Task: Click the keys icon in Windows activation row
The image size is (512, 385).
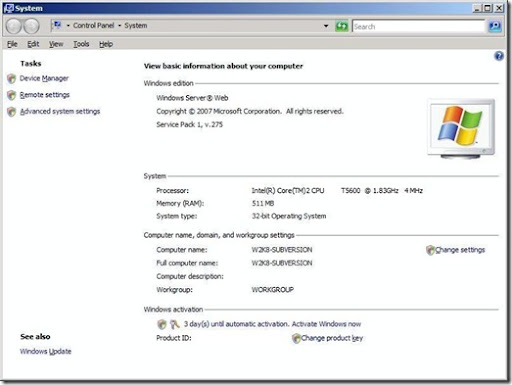Action: [175, 324]
